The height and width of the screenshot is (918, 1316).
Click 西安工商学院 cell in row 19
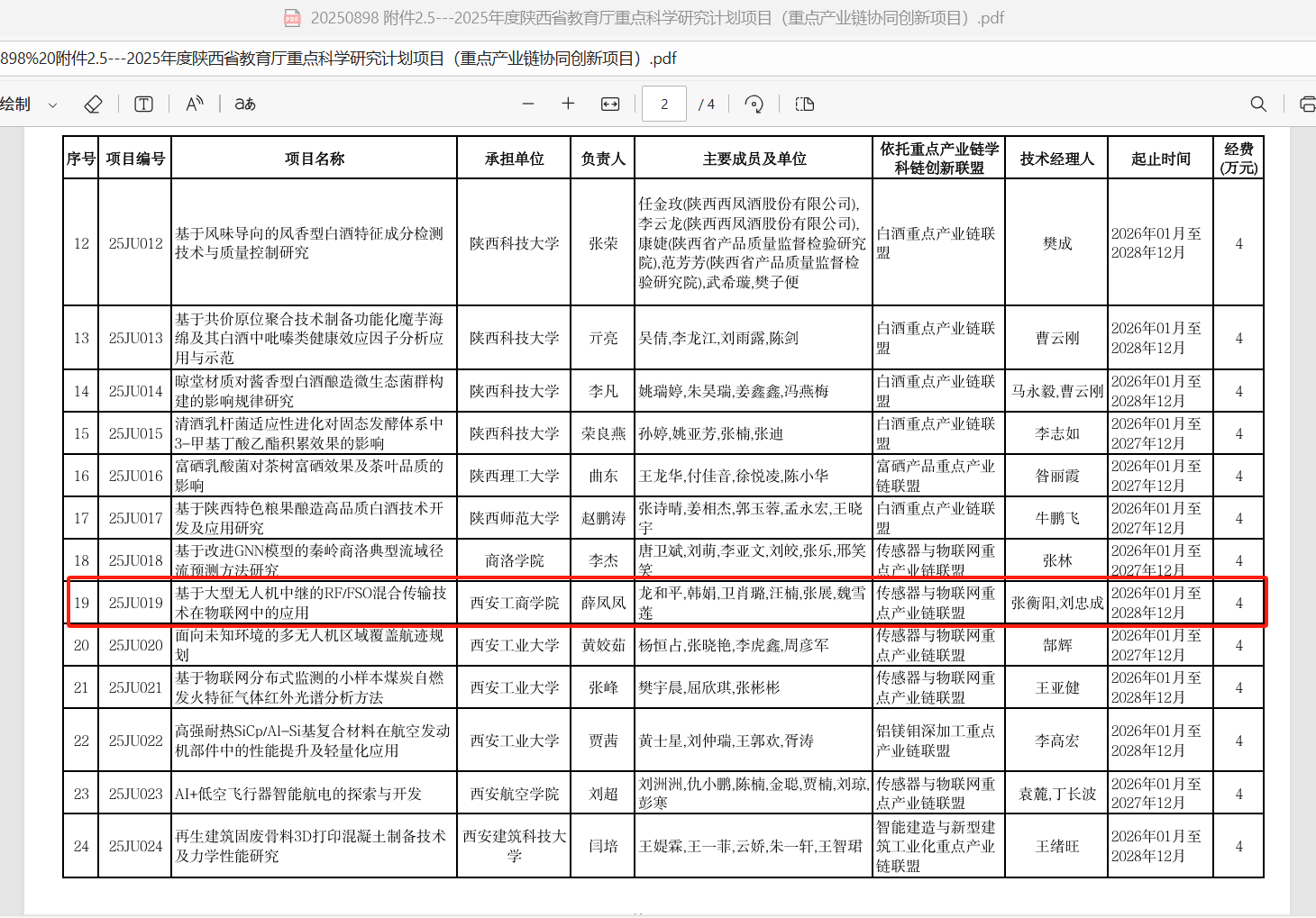[514, 603]
